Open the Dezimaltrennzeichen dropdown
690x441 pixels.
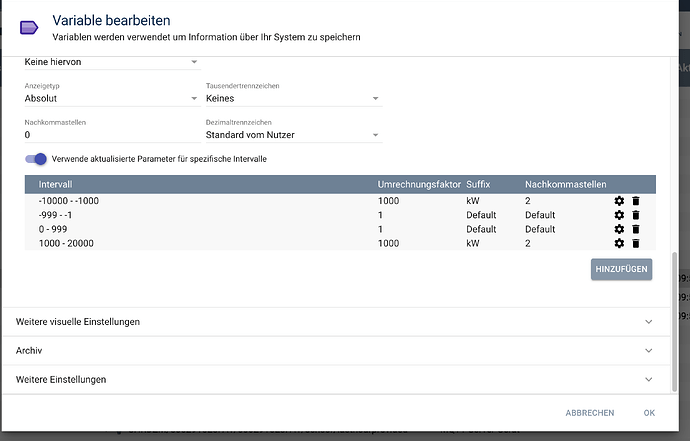point(294,135)
